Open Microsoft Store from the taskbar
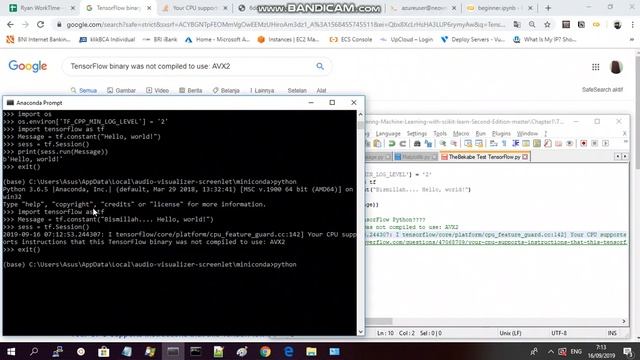This screenshot has width=640, height=360. click(104, 351)
